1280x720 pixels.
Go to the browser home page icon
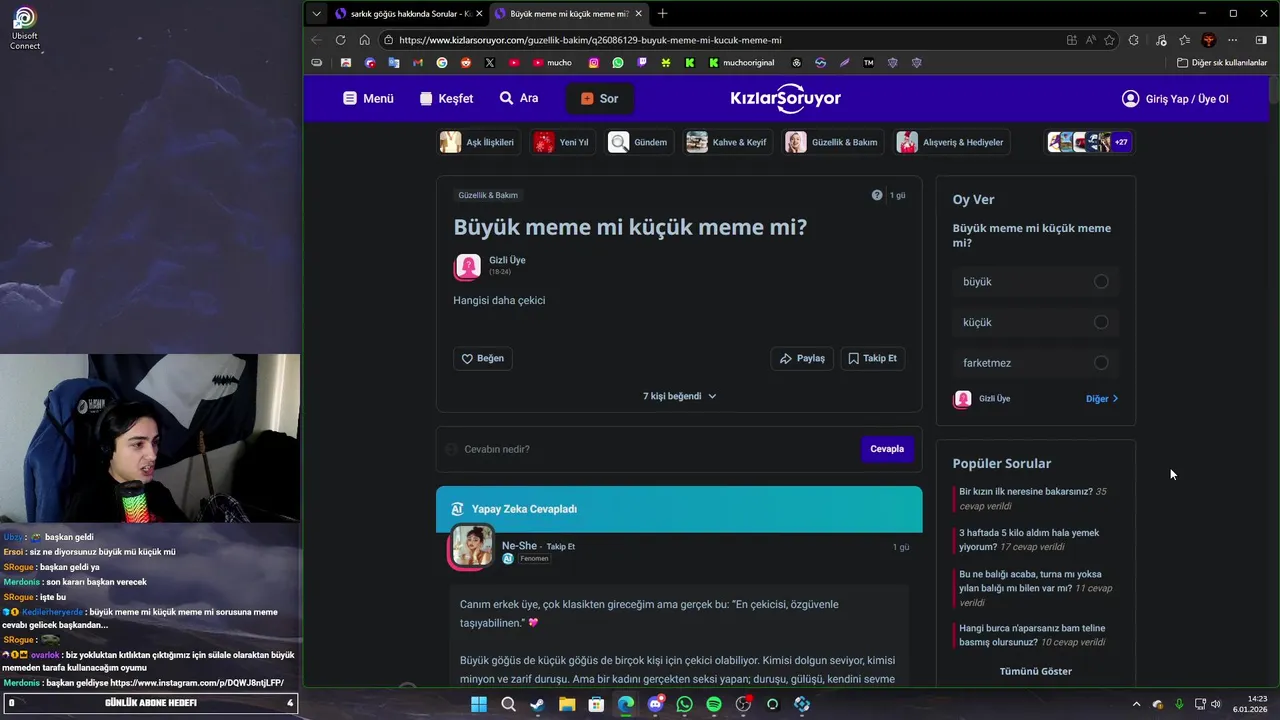click(364, 40)
